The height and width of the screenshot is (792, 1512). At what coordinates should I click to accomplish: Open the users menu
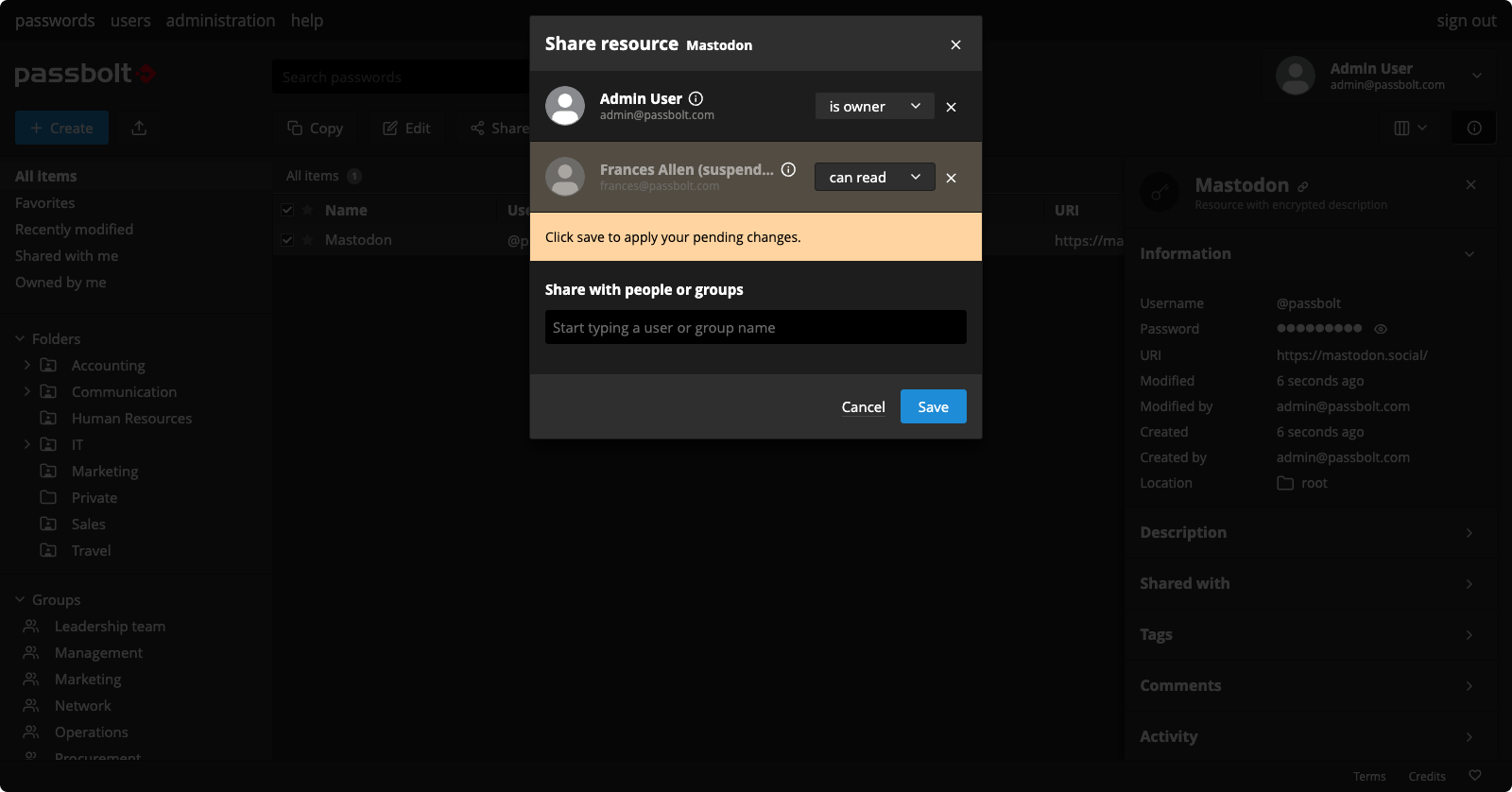pos(130,20)
